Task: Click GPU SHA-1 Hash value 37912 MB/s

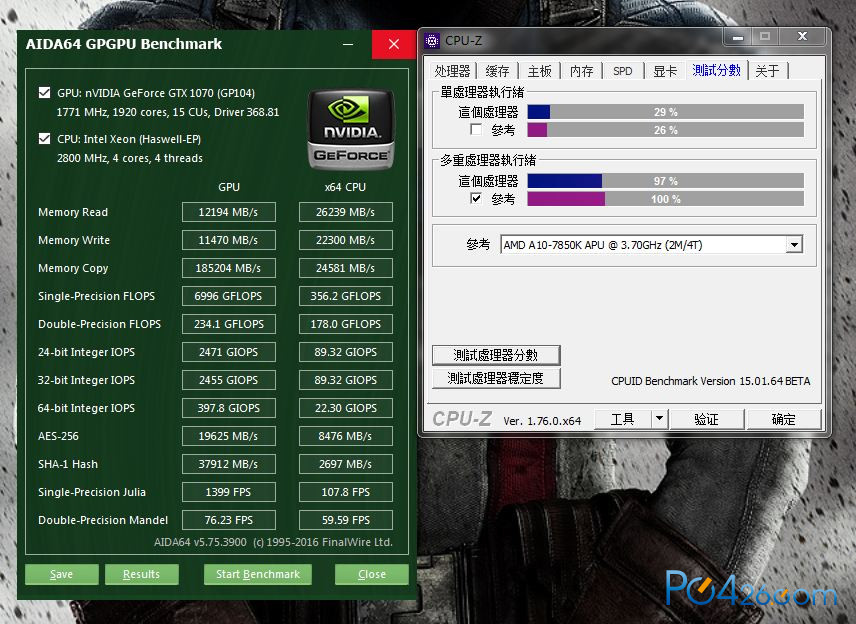Action: [229, 464]
